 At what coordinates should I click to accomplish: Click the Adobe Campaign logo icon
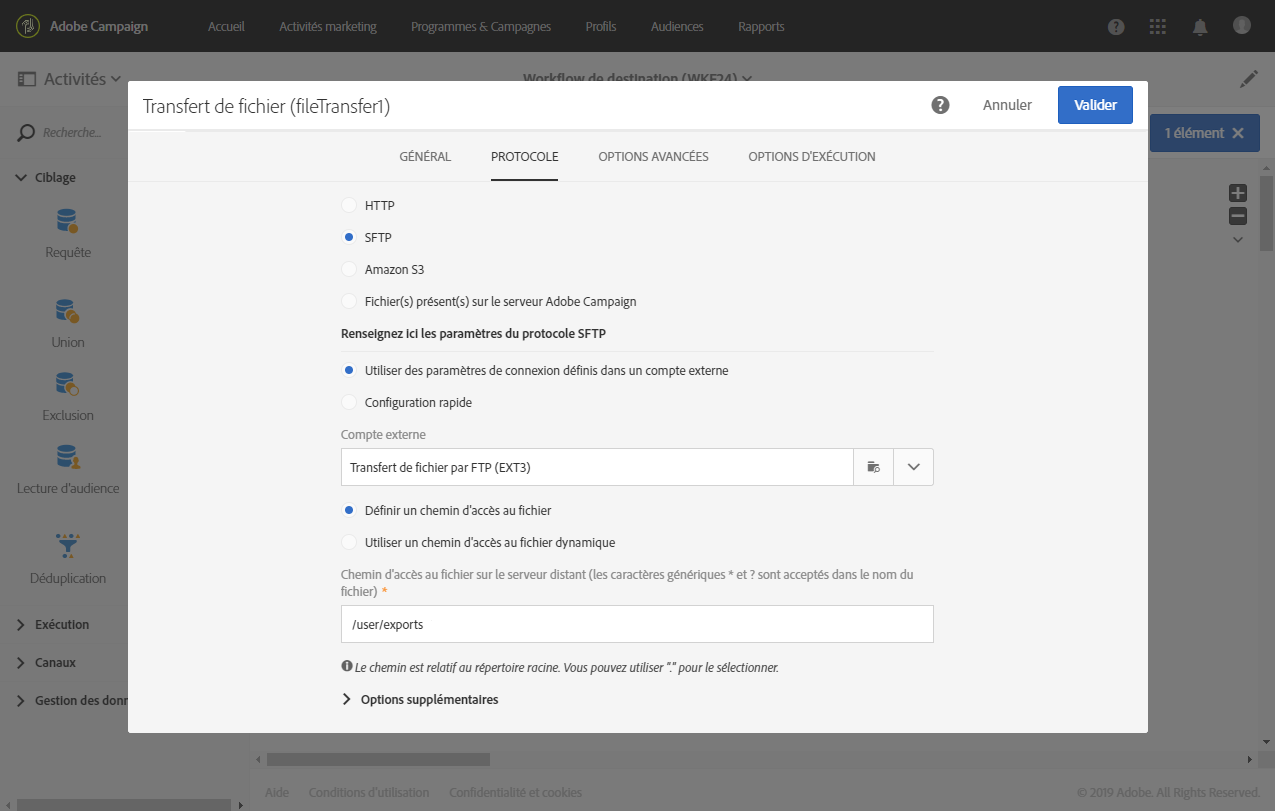pos(26,26)
